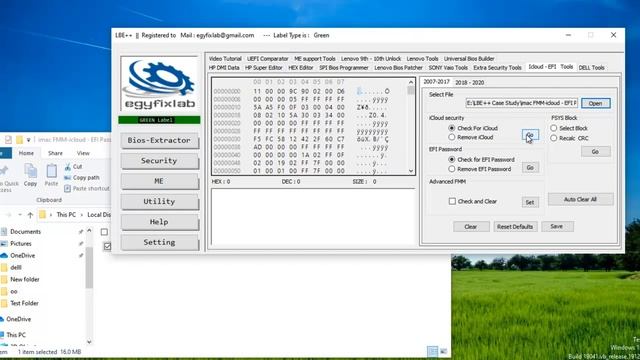Click the Set button for Advanced FMM
Screen dimensions: 640x360
pyautogui.click(x=530, y=202)
